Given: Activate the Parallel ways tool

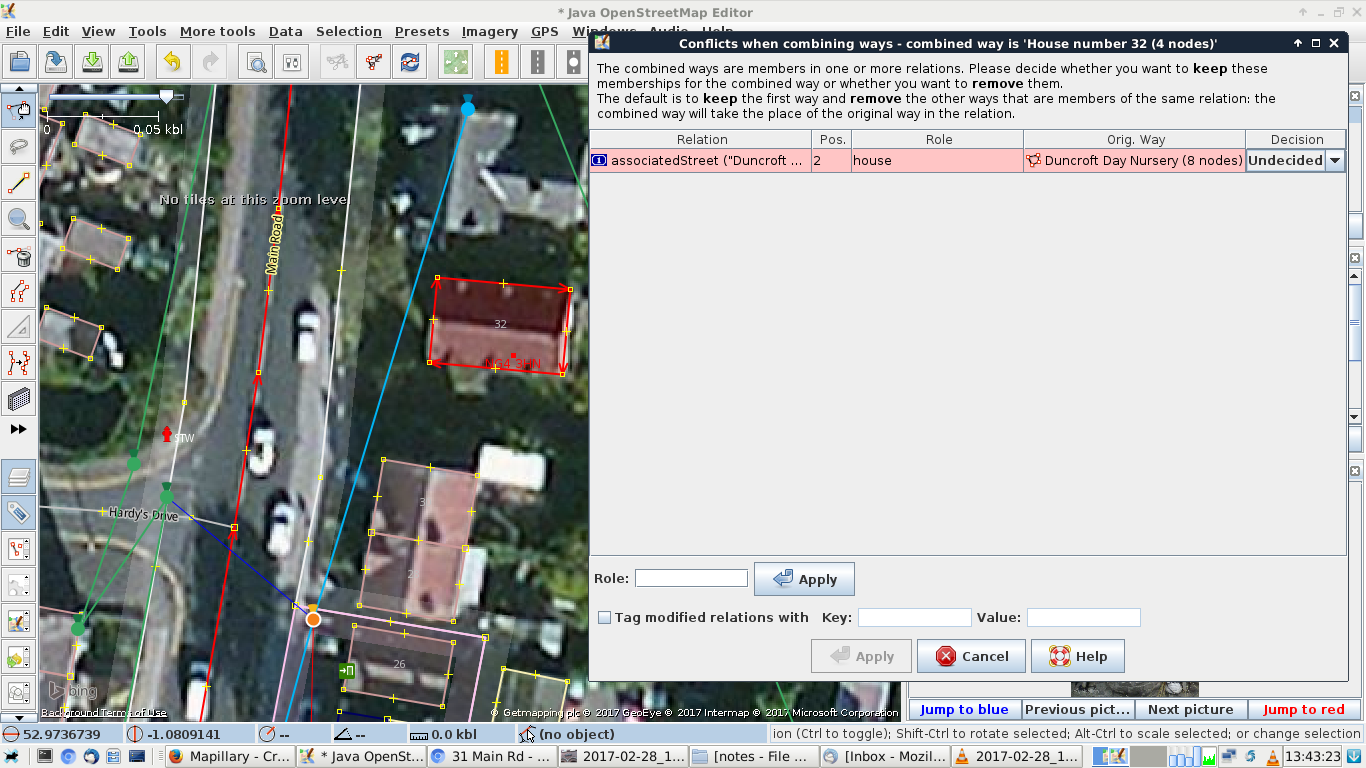Looking at the screenshot, I should coord(19,291).
